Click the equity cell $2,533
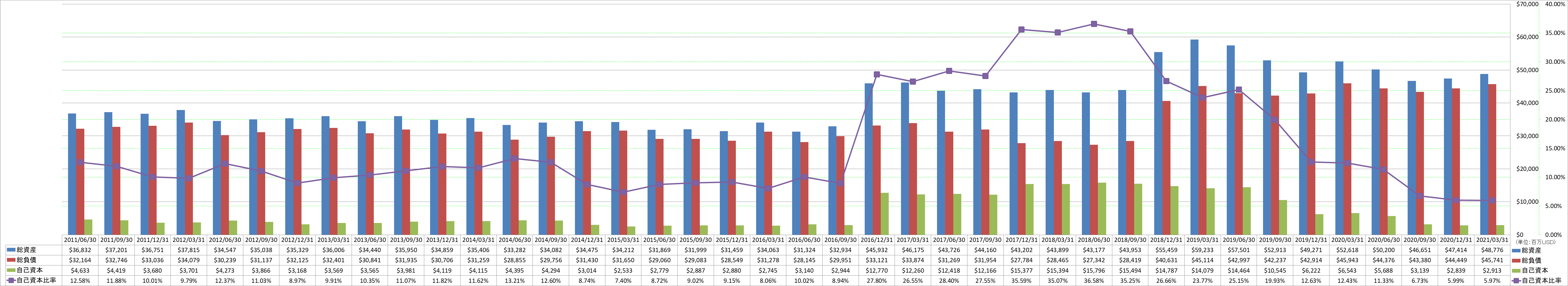Screen dimensions: 1568x286 (624, 270)
